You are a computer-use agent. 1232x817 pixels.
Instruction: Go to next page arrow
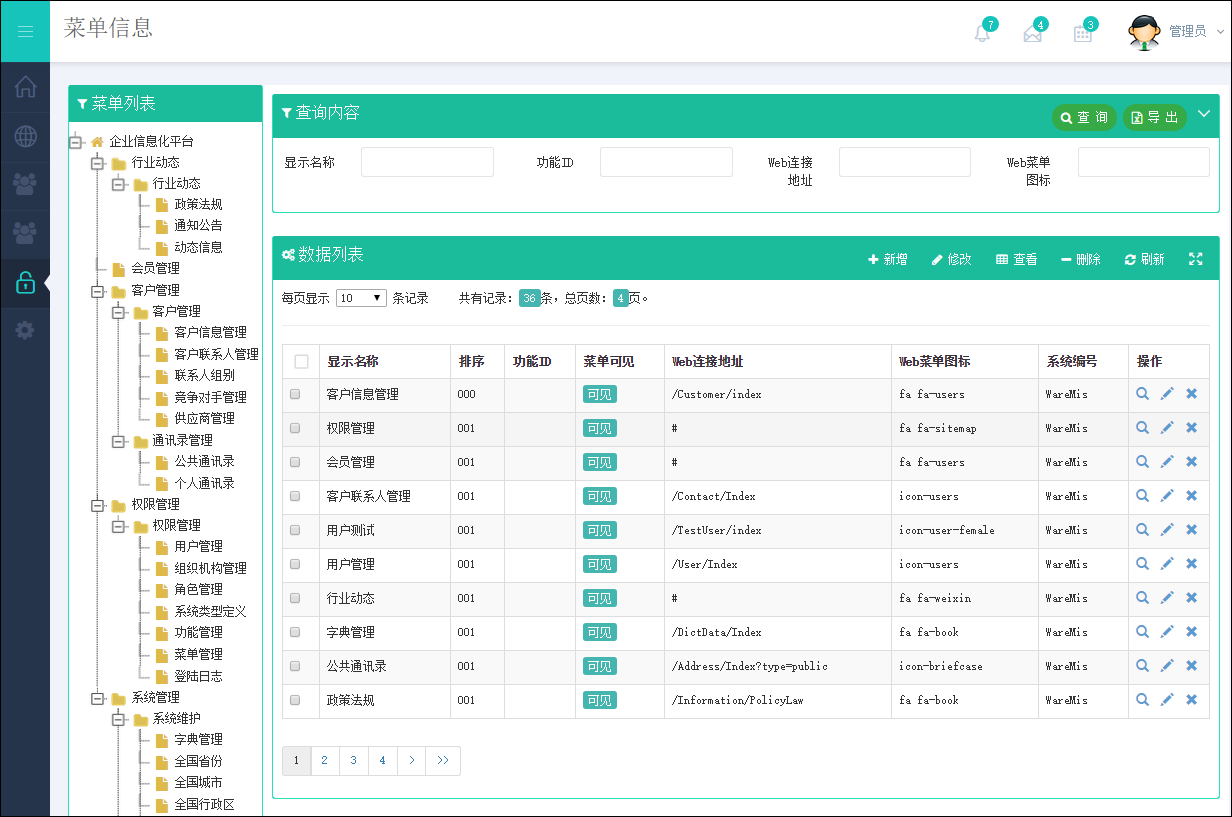click(412, 761)
